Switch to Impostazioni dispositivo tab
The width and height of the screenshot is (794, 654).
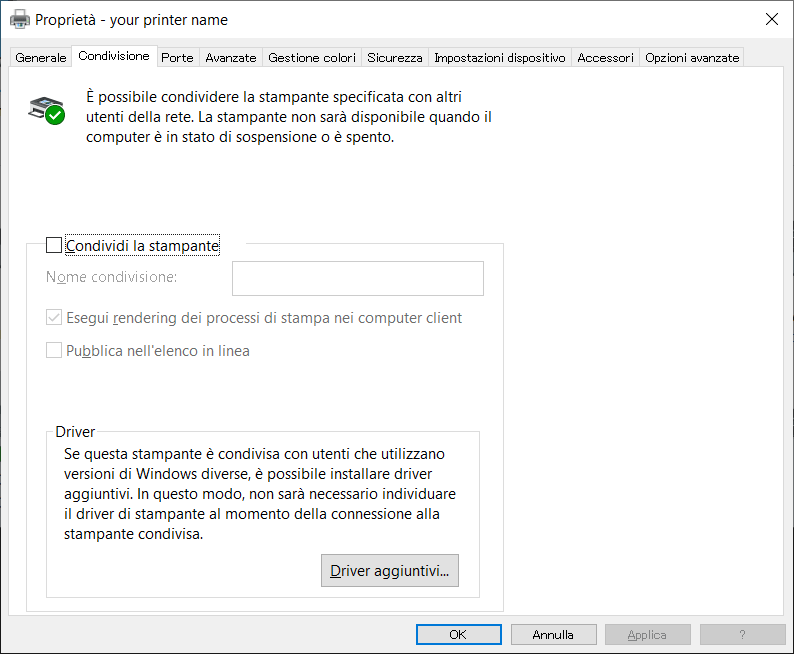click(x=500, y=58)
